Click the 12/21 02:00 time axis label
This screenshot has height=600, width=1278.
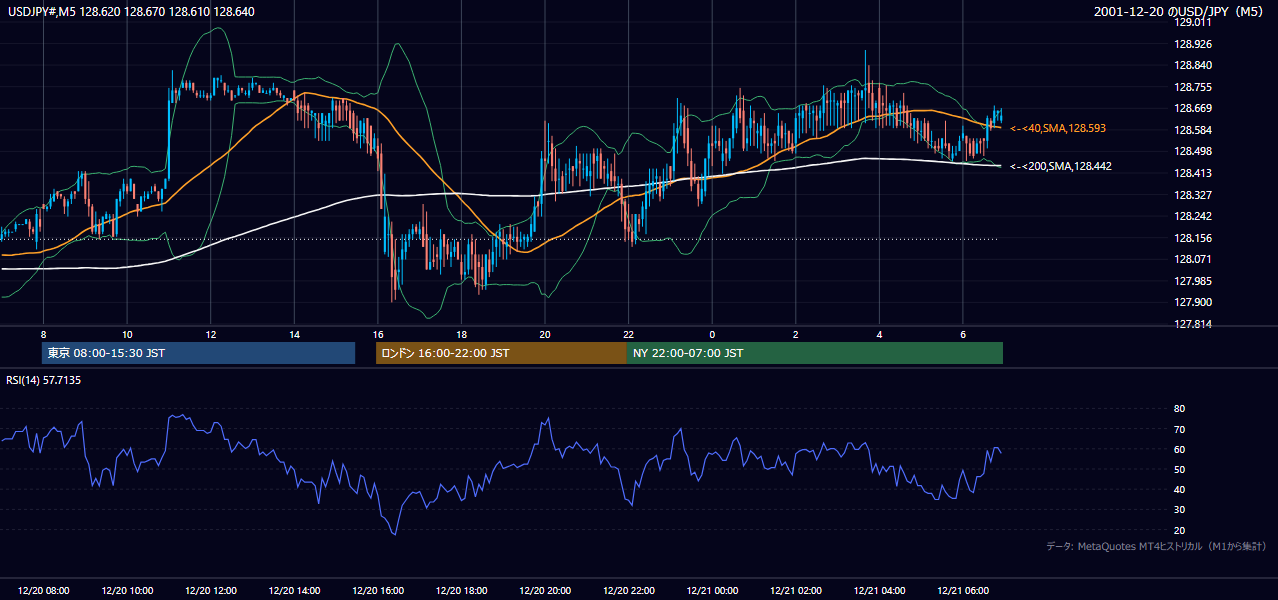click(795, 591)
